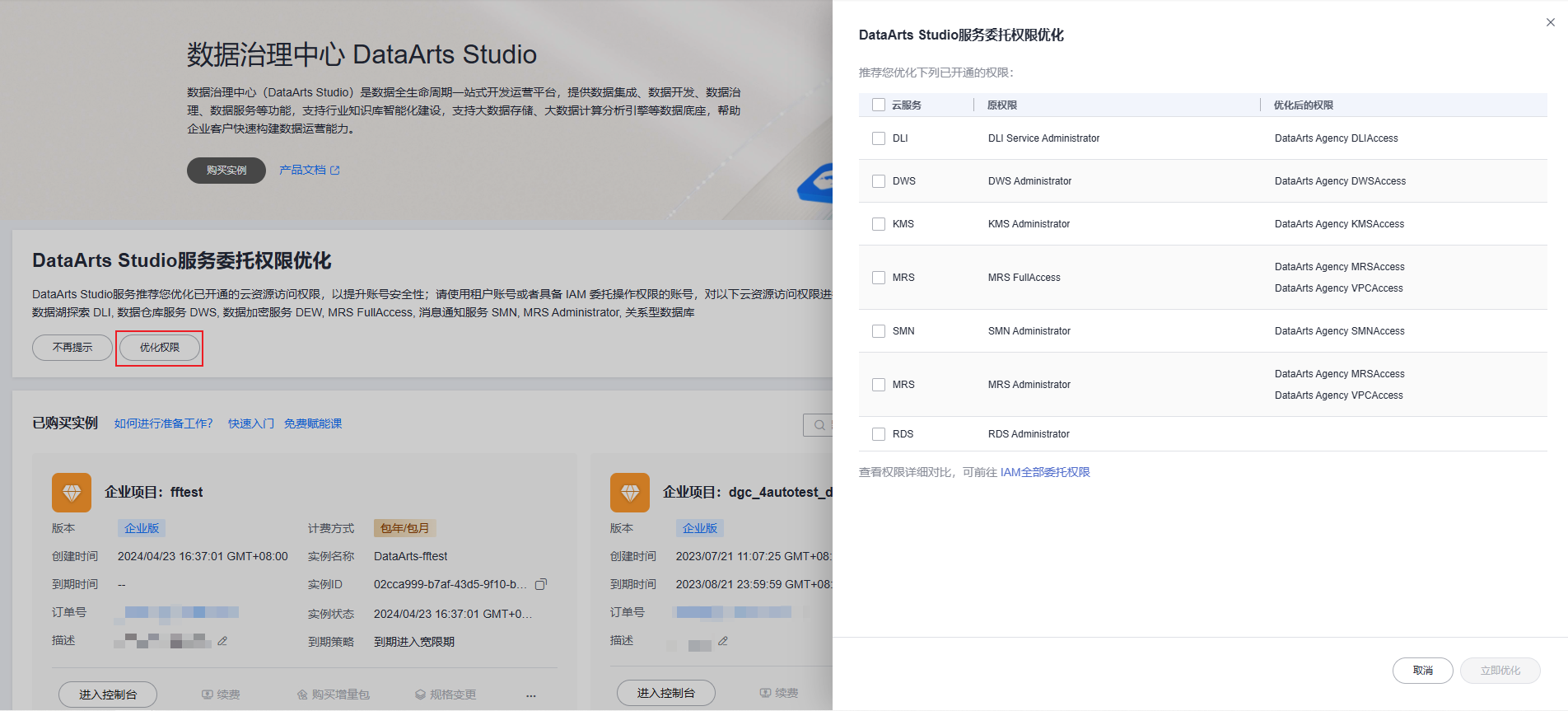Check the SMN service row checkbox
Viewport: 1568px width, 711px height.
(879, 331)
